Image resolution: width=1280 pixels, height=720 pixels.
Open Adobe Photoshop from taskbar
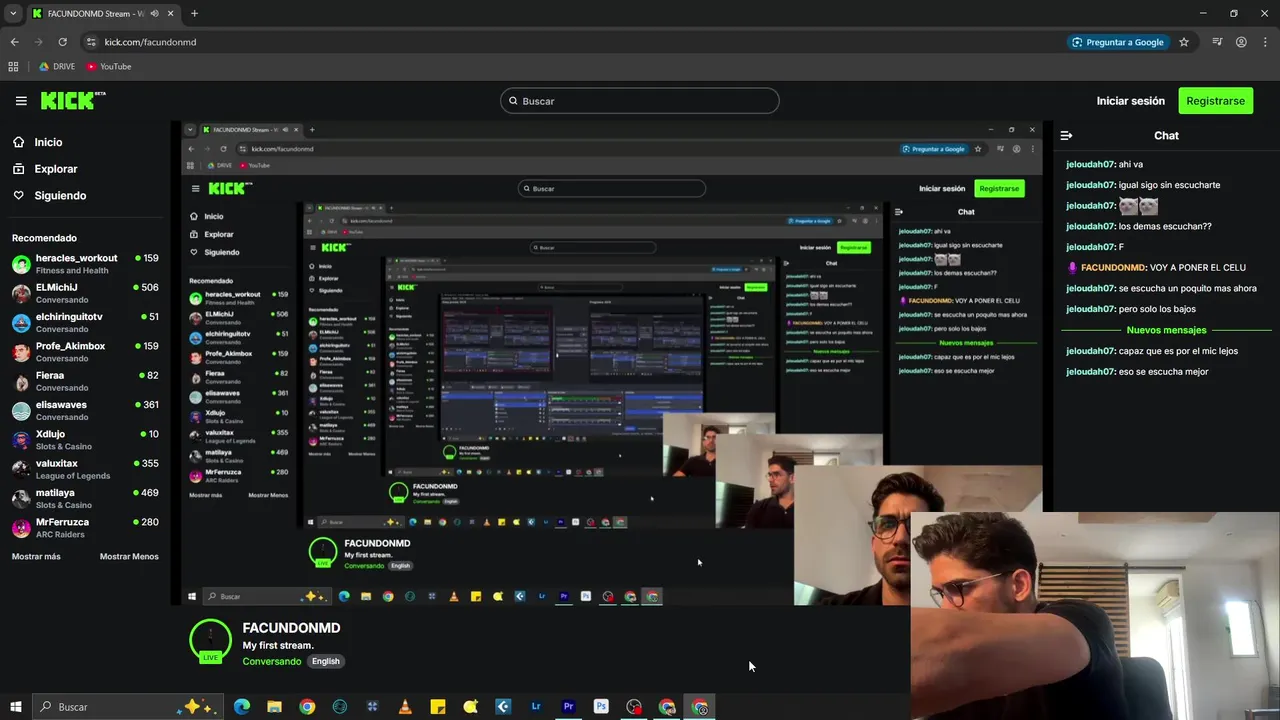click(x=601, y=707)
